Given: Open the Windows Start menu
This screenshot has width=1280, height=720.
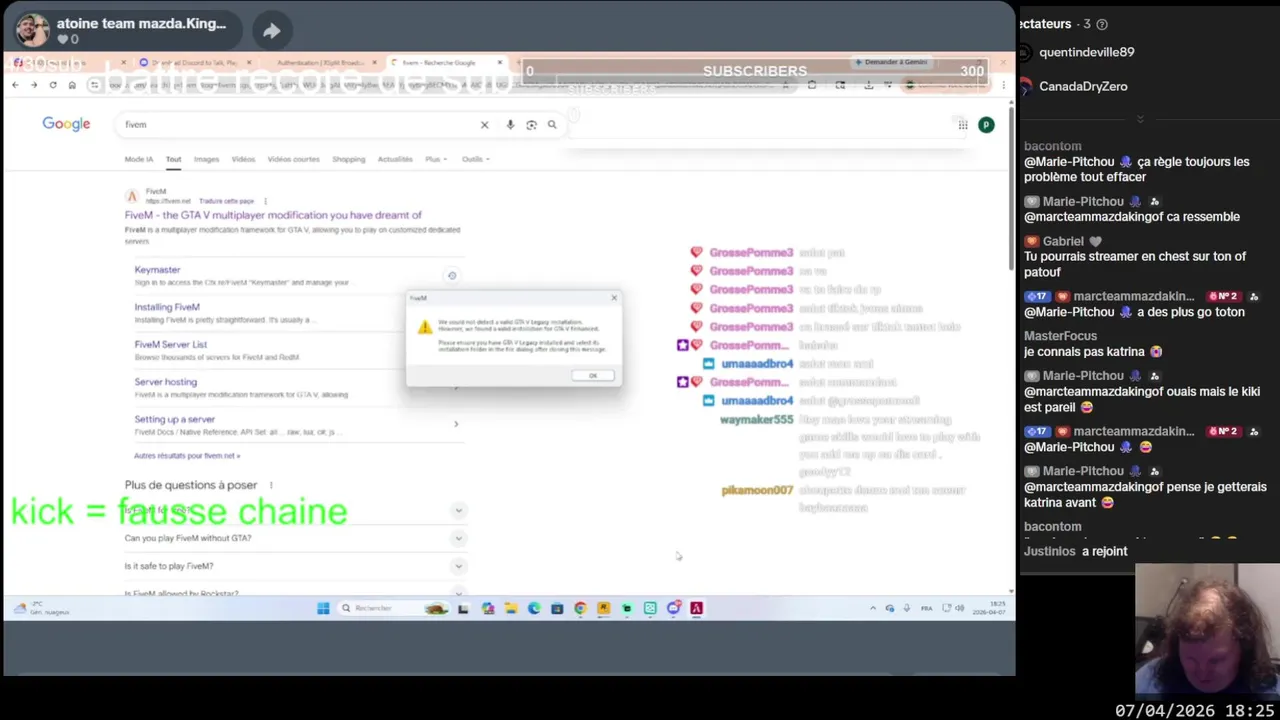Looking at the screenshot, I should click(323, 608).
